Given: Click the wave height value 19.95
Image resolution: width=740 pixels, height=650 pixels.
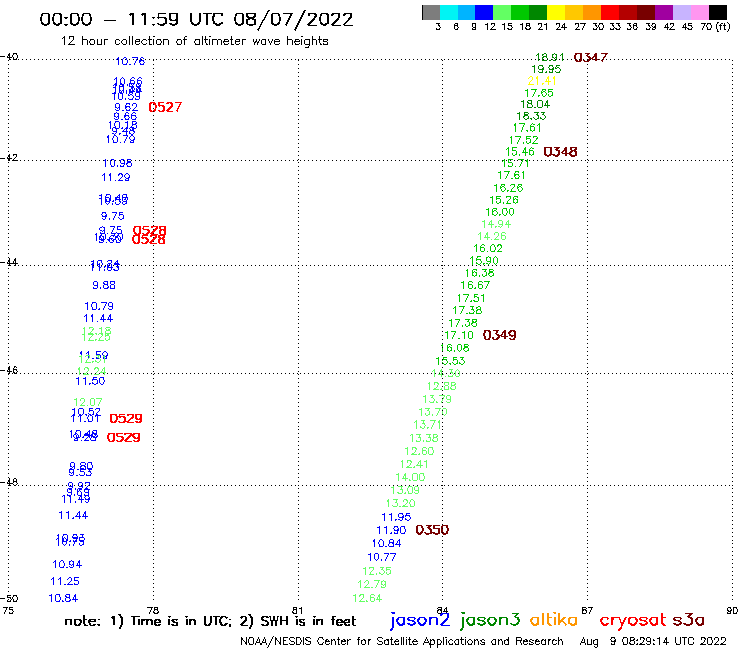Looking at the screenshot, I should tap(546, 69).
